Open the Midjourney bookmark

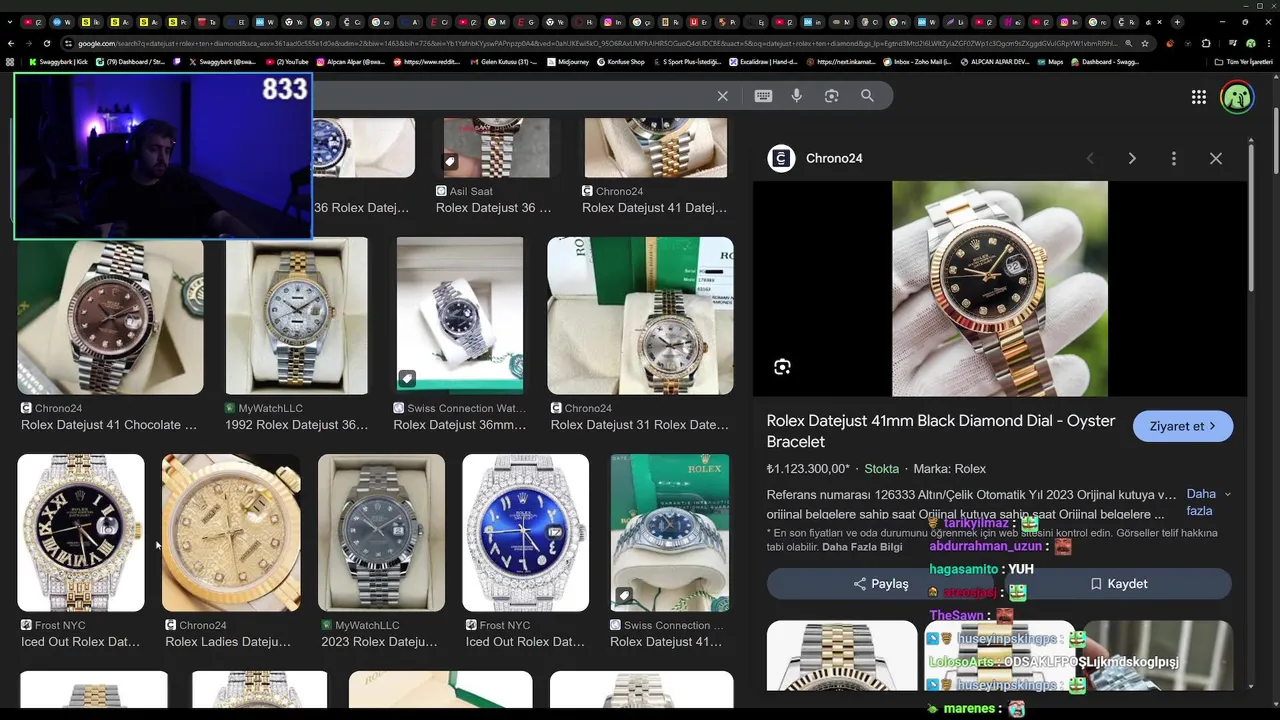tap(567, 62)
